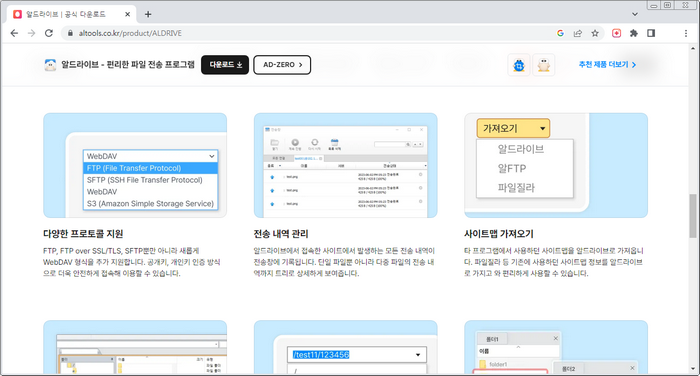Open the AD-ZERO button
The height and width of the screenshot is (376, 700).
(282, 65)
